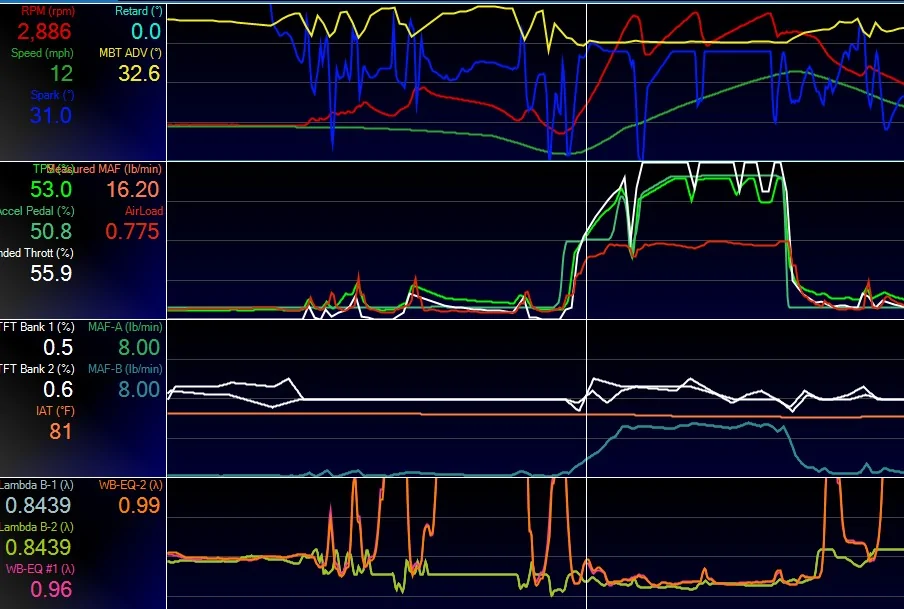Click the white vertical chart cursor line

click(586, 306)
